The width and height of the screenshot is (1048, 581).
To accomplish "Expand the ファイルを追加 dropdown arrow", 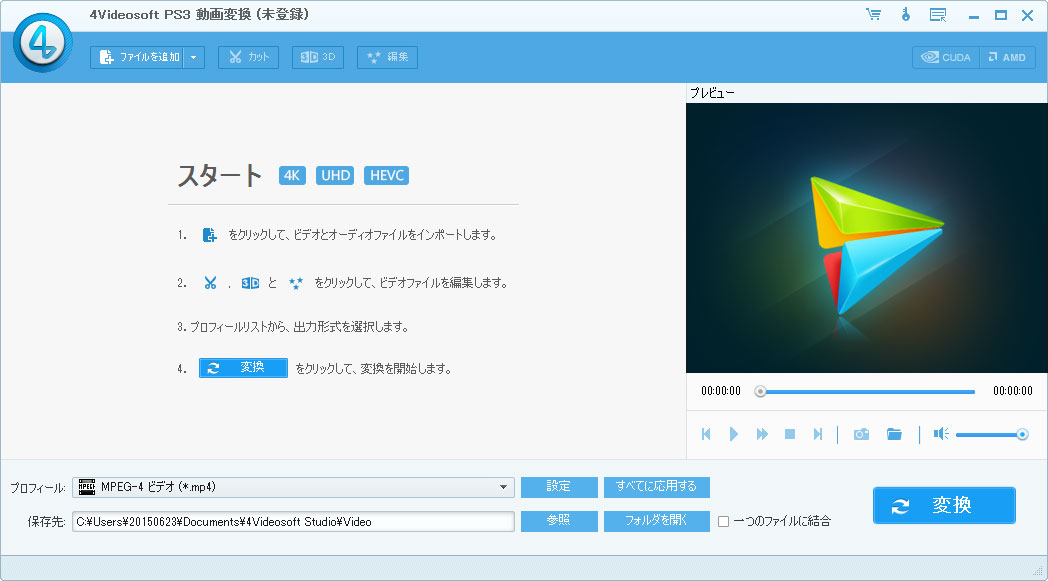I will (x=194, y=57).
